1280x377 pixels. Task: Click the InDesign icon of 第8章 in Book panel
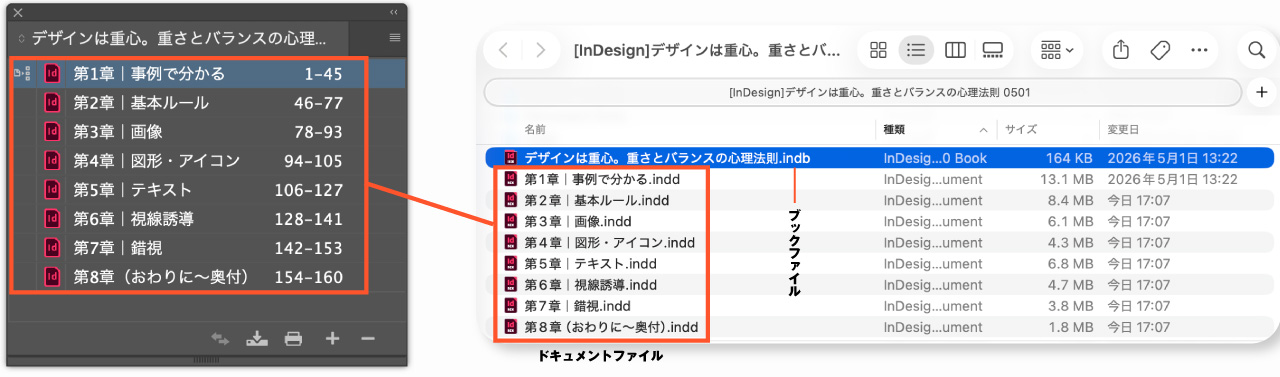coord(53,276)
